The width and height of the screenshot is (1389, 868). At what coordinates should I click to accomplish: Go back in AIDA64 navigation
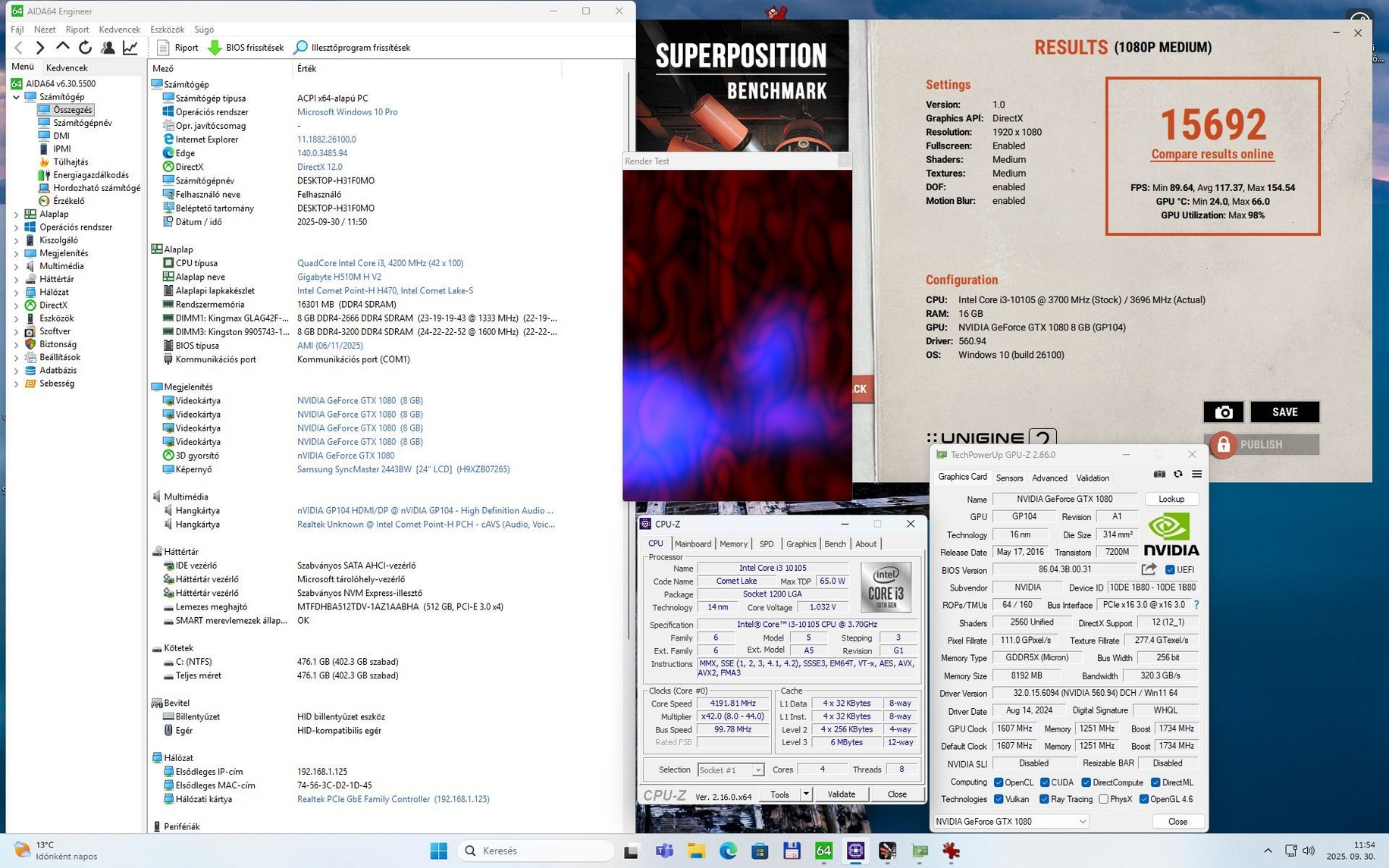(x=19, y=48)
